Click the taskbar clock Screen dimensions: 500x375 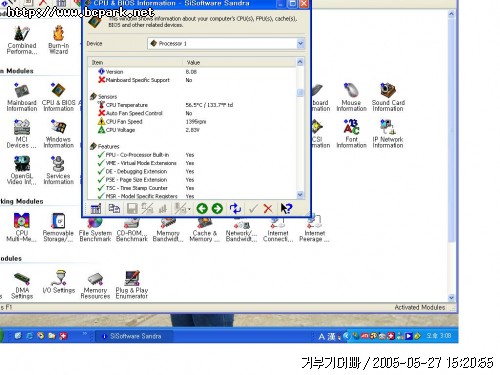pos(439,336)
